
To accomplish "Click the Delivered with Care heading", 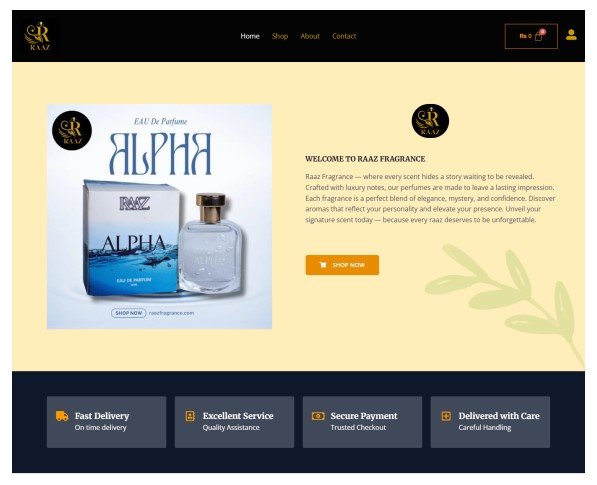I will tap(499, 416).
